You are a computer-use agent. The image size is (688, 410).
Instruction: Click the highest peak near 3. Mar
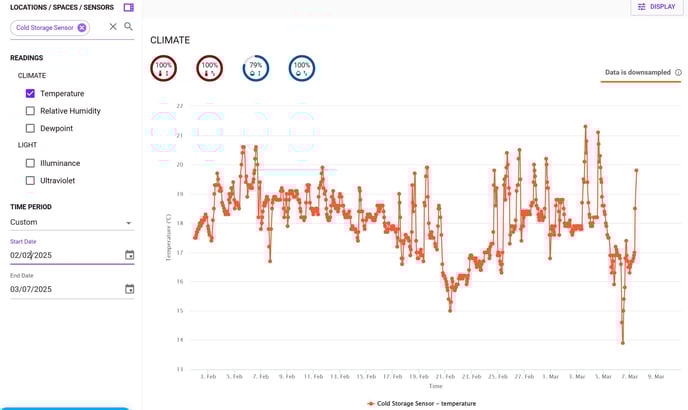click(585, 126)
